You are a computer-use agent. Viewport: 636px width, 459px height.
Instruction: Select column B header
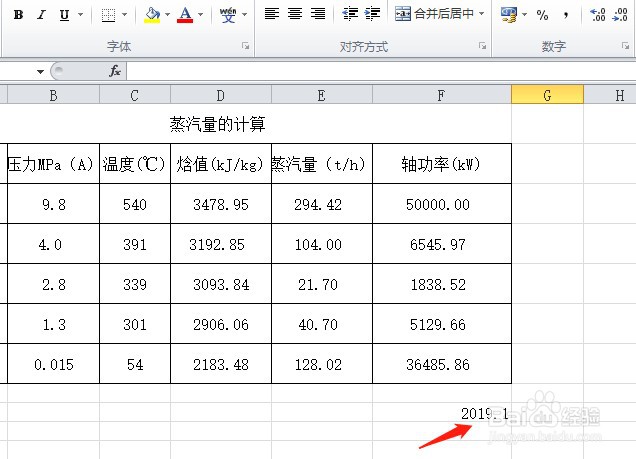tap(53, 96)
